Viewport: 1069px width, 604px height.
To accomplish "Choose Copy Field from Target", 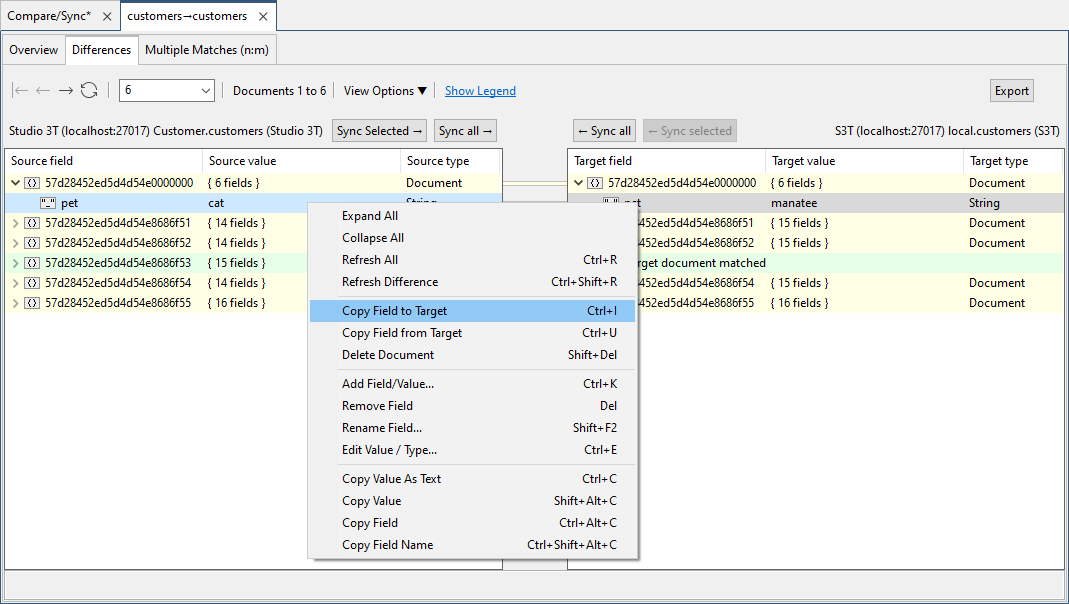I will [472, 333].
